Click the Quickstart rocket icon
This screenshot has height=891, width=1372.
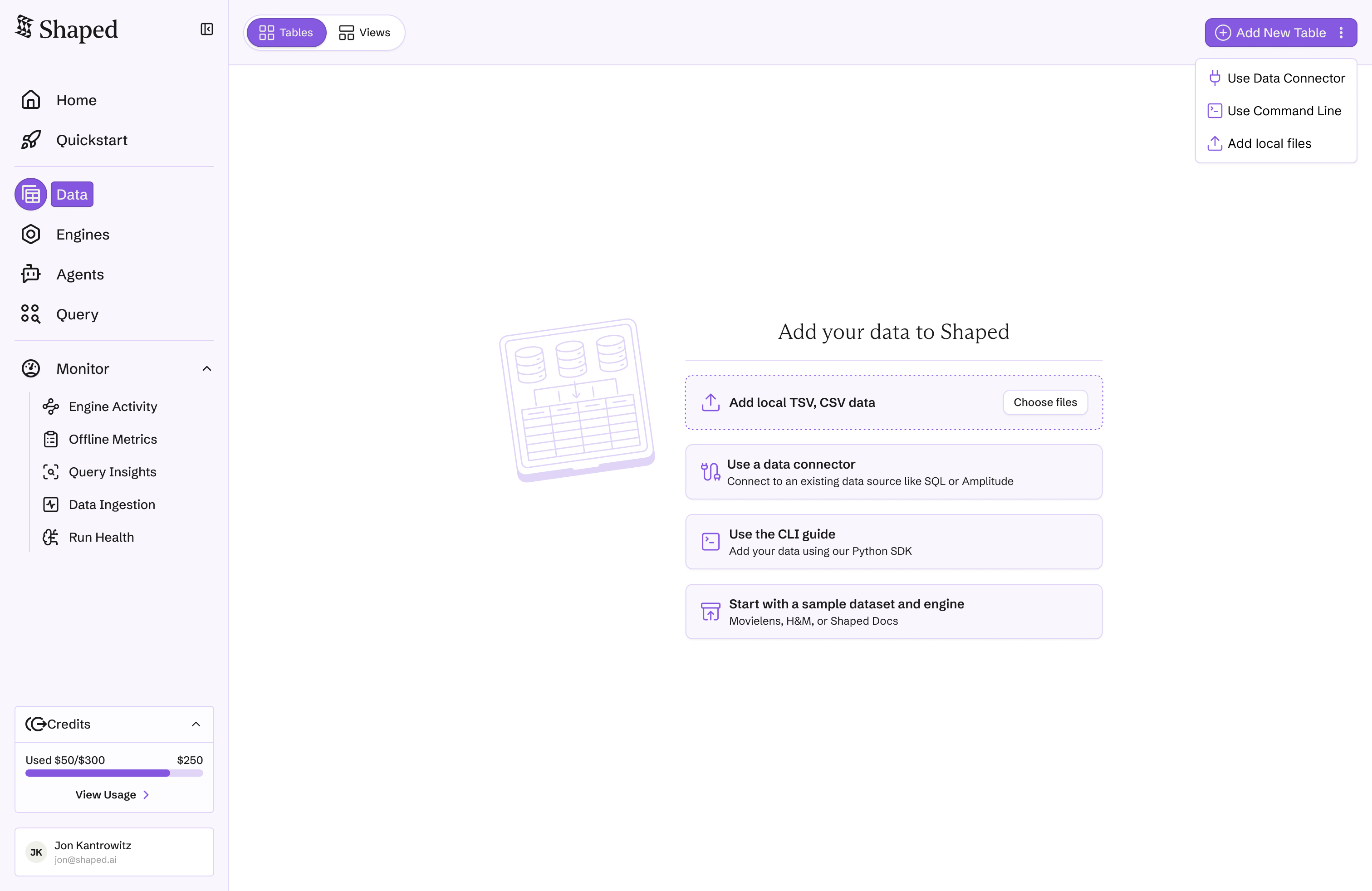[x=30, y=140]
